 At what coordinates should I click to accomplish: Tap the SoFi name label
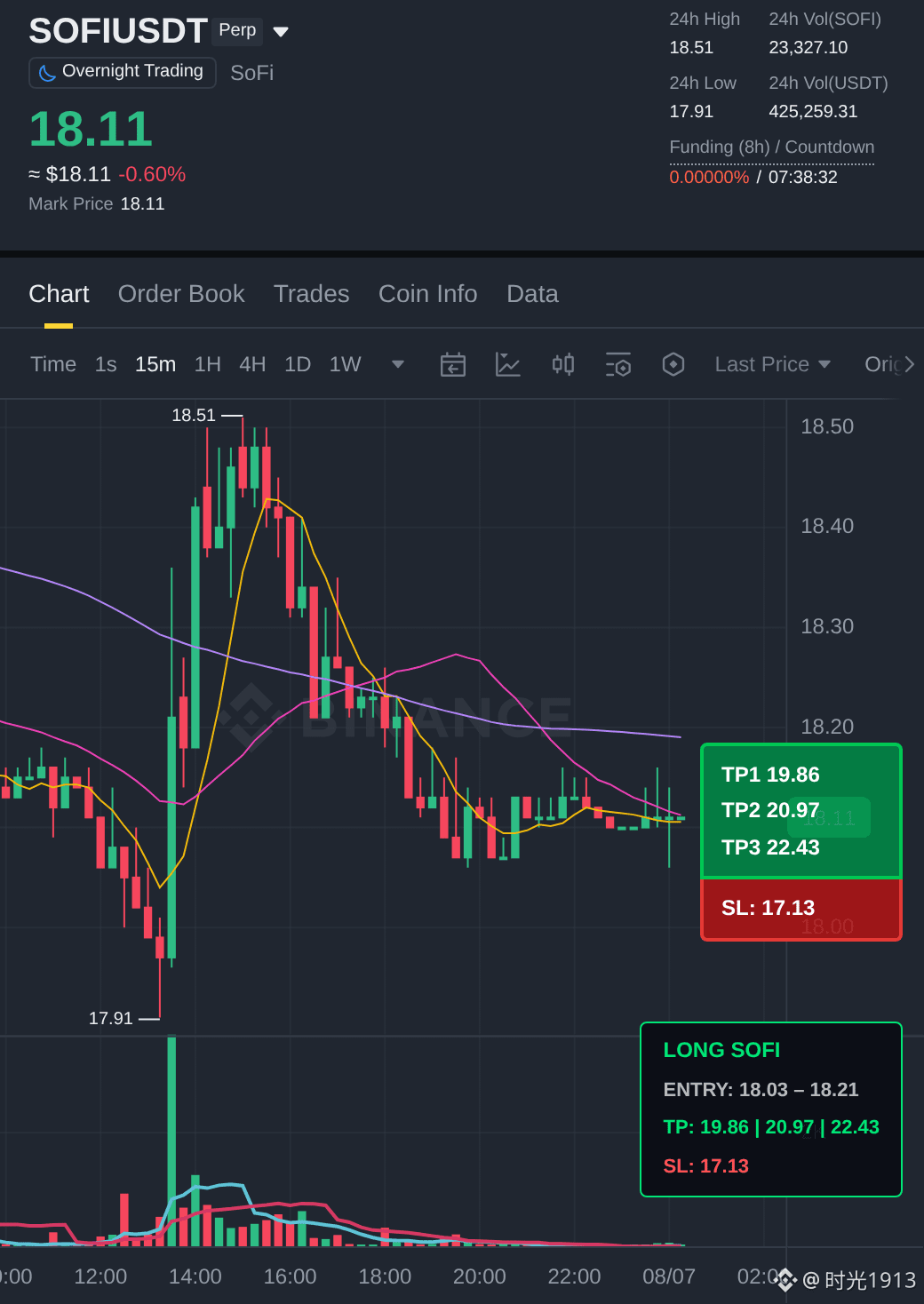point(252,73)
